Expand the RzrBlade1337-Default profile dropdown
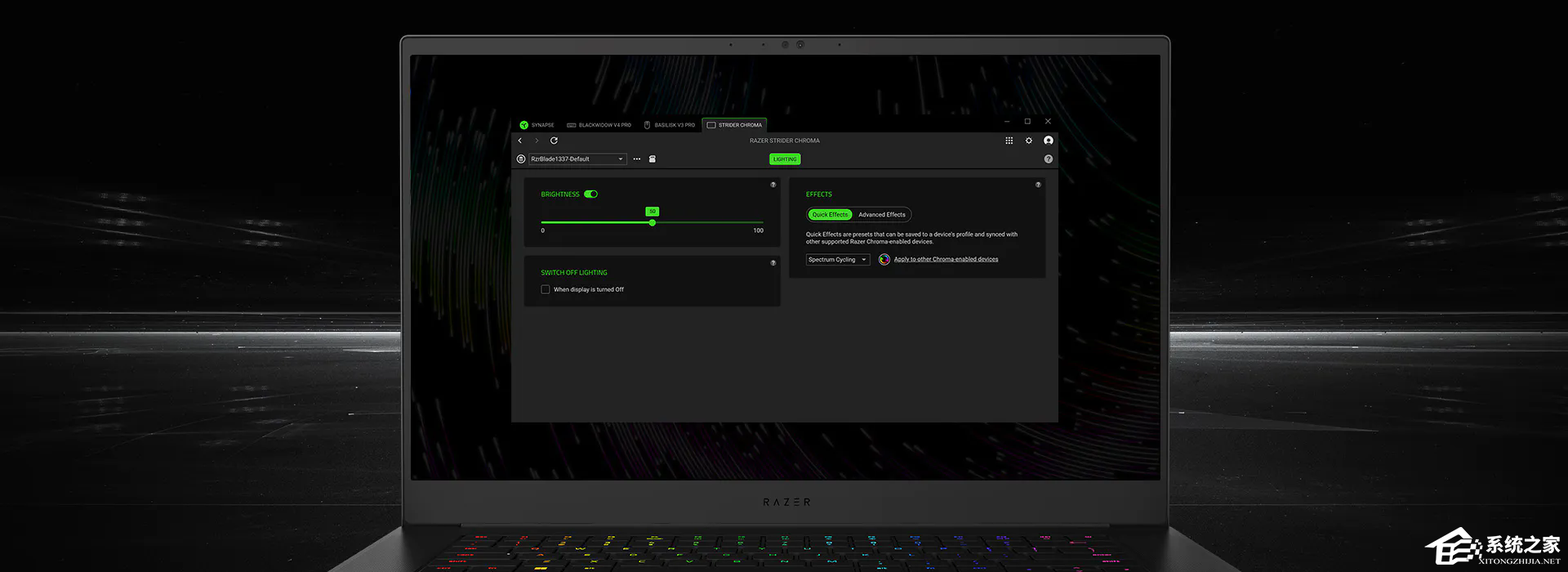The image size is (1568, 572). (578, 159)
